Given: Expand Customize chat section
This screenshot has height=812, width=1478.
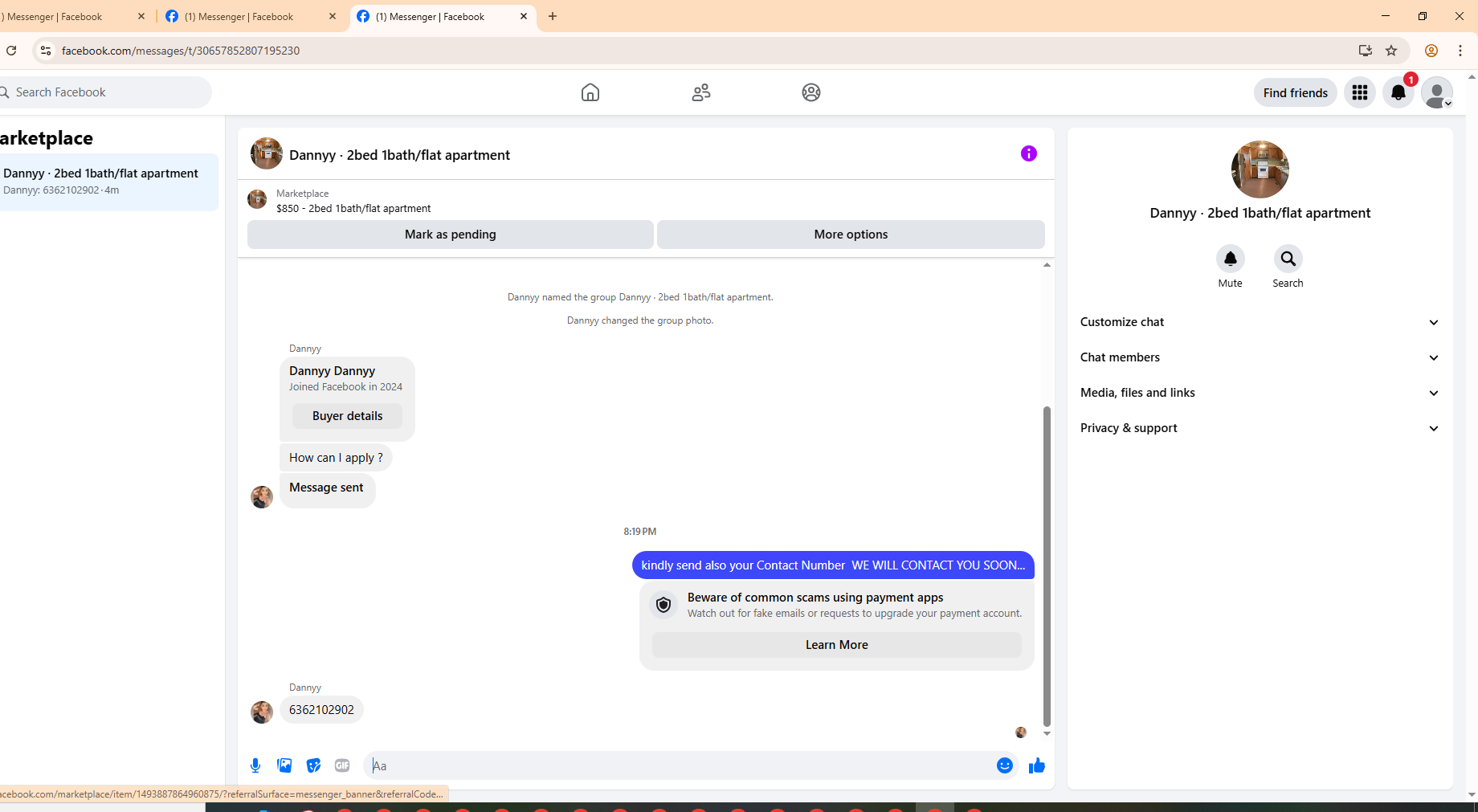Looking at the screenshot, I should [1260, 322].
